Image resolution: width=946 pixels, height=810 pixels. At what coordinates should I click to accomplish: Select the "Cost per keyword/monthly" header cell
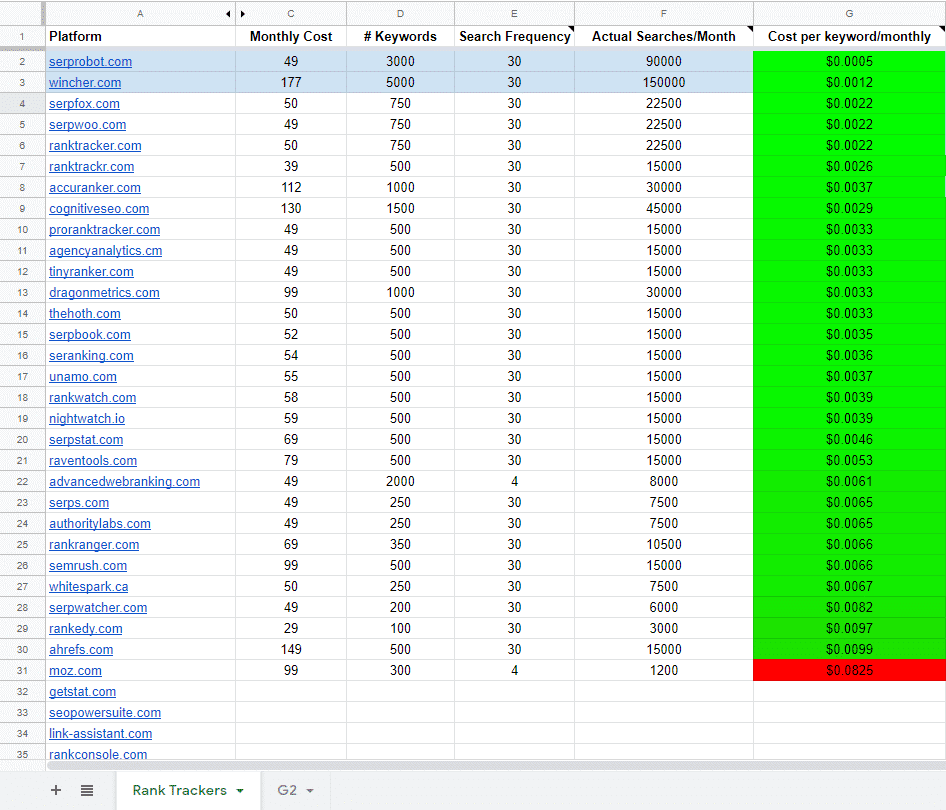pyautogui.click(x=849, y=37)
